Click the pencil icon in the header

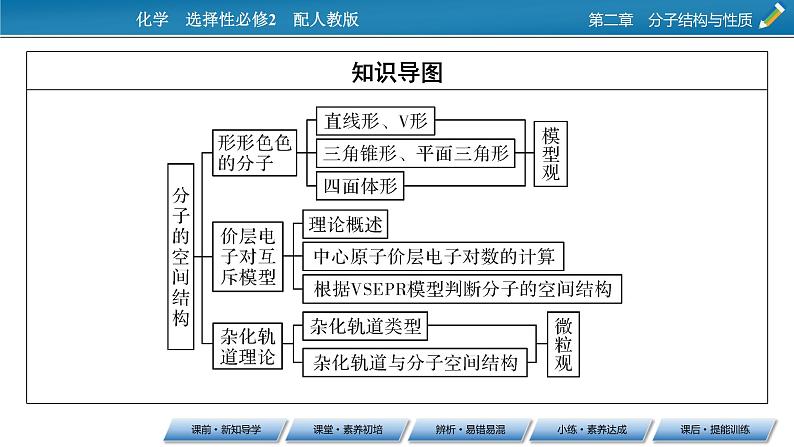click(x=772, y=17)
